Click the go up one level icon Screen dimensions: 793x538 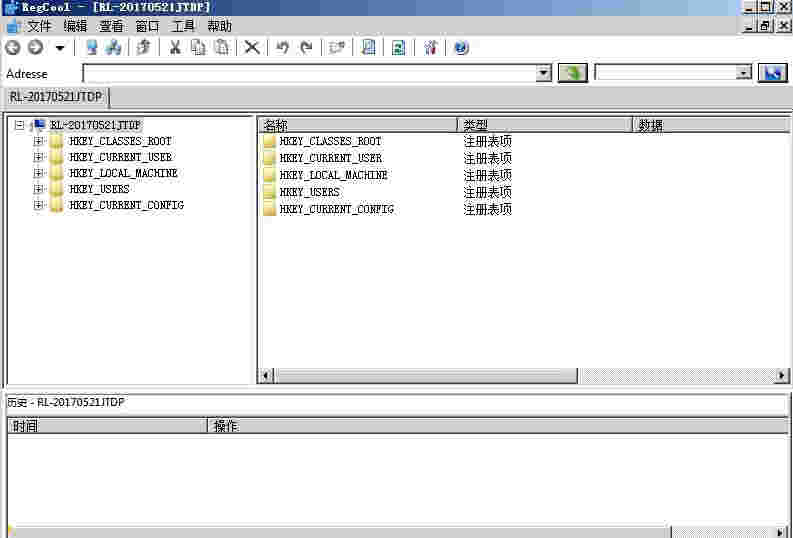(144, 48)
